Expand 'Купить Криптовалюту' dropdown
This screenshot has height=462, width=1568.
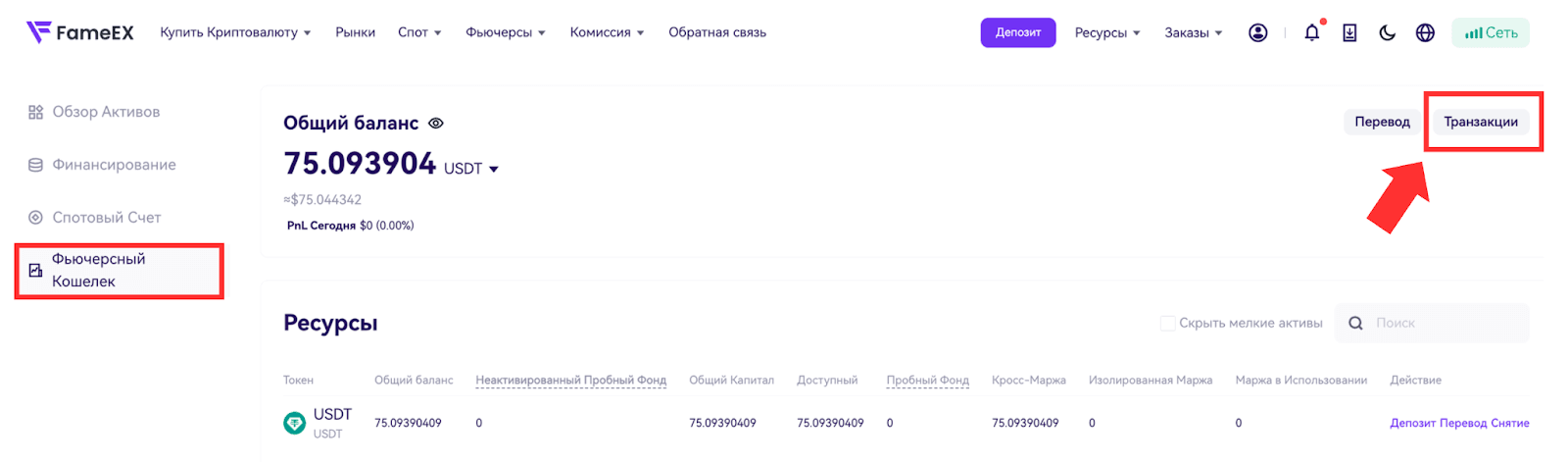(235, 32)
